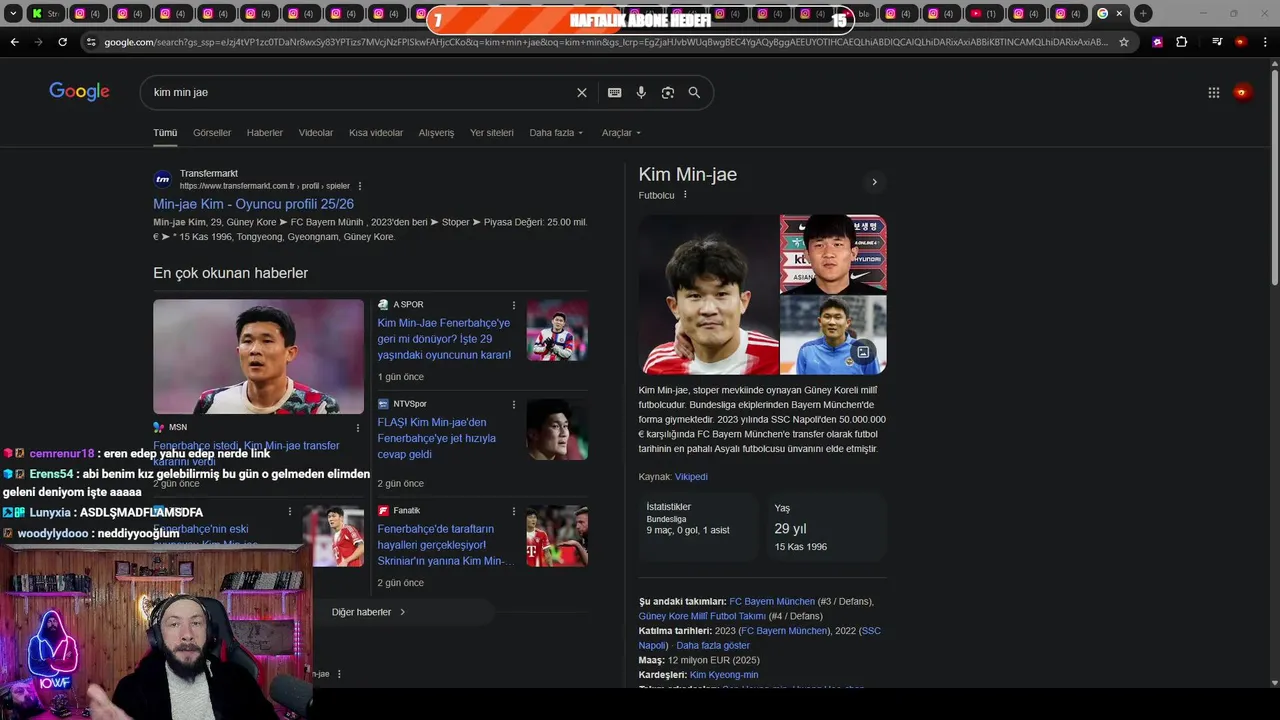
Task: Expand Diğer haberler news list
Action: coord(369,612)
